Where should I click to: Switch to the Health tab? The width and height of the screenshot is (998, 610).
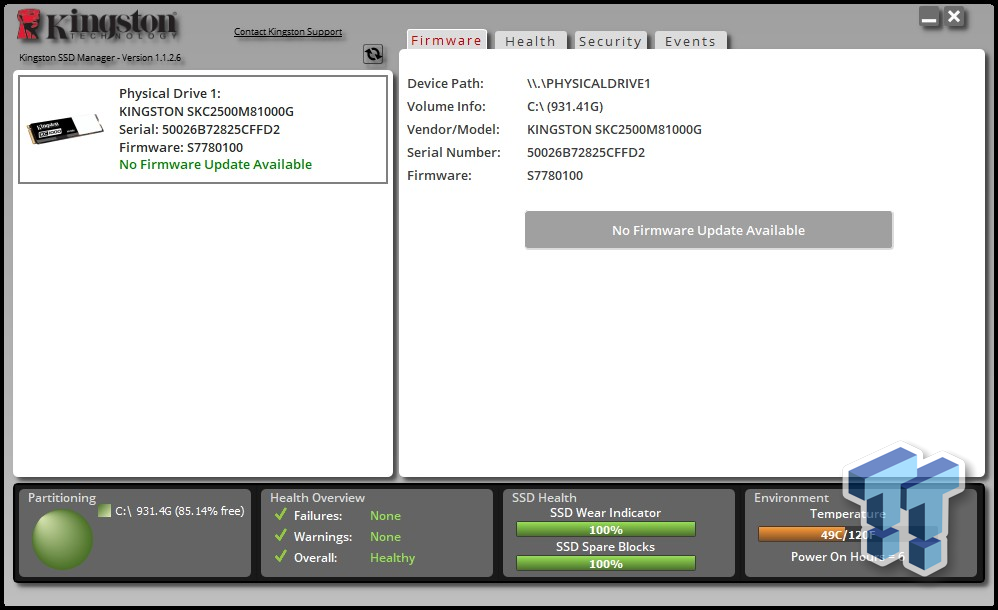[530, 41]
